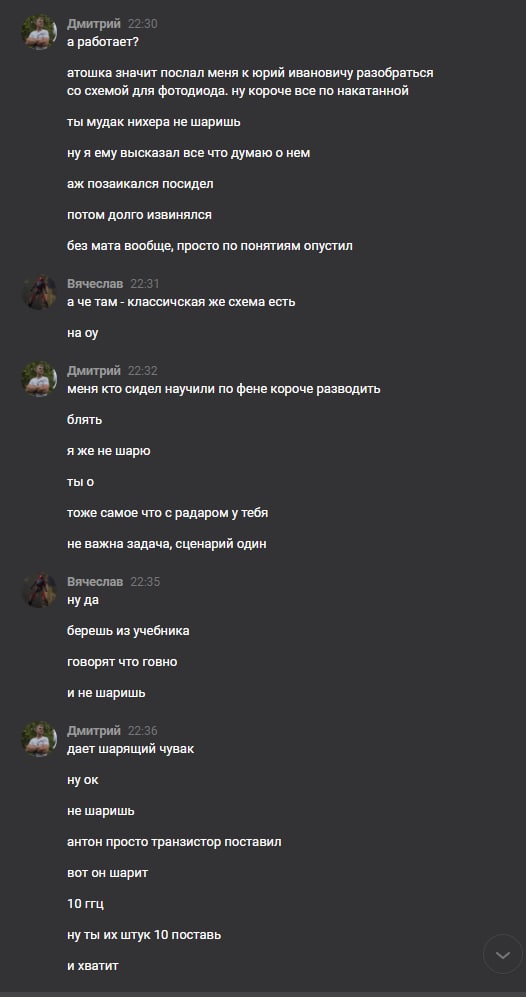This screenshot has height=997, width=526.
Task: Click the scroll-to-bottom chevron button
Action: click(502, 954)
